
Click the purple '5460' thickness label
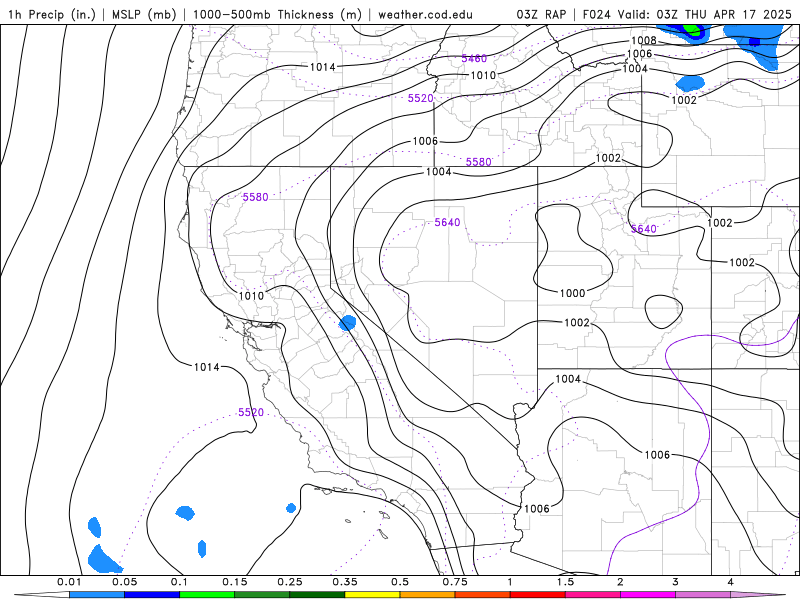pyautogui.click(x=474, y=59)
